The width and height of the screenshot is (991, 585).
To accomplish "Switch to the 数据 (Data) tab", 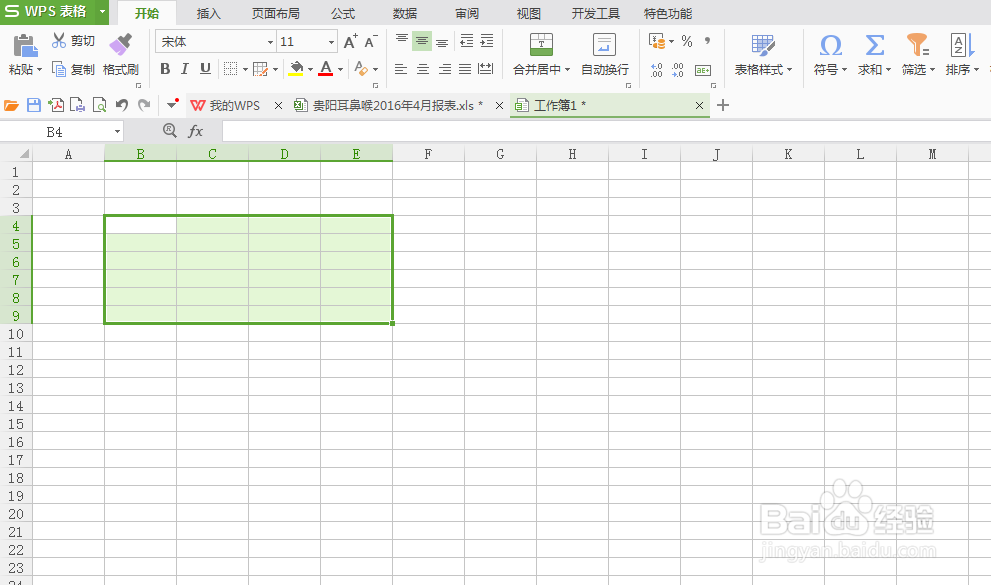I will (404, 13).
